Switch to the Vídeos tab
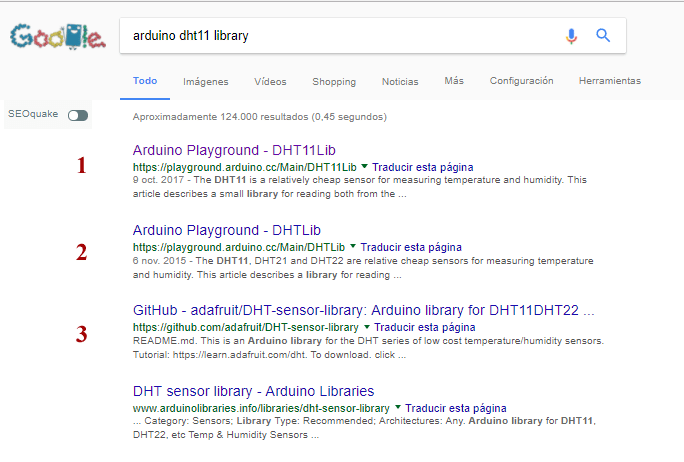Screen dimensions: 684x462 (x=270, y=81)
